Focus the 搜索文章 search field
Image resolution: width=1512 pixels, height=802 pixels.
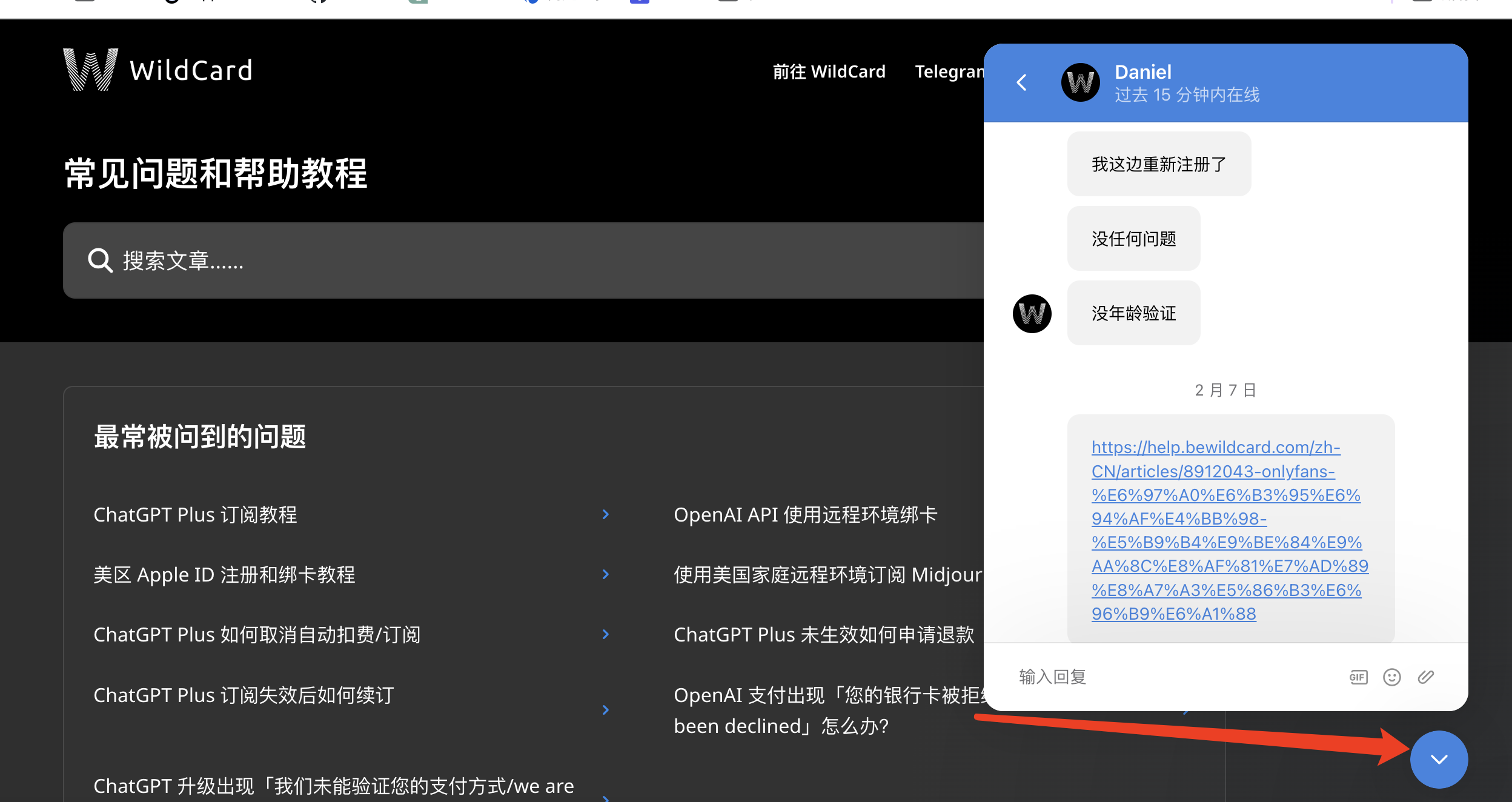[x=523, y=260]
